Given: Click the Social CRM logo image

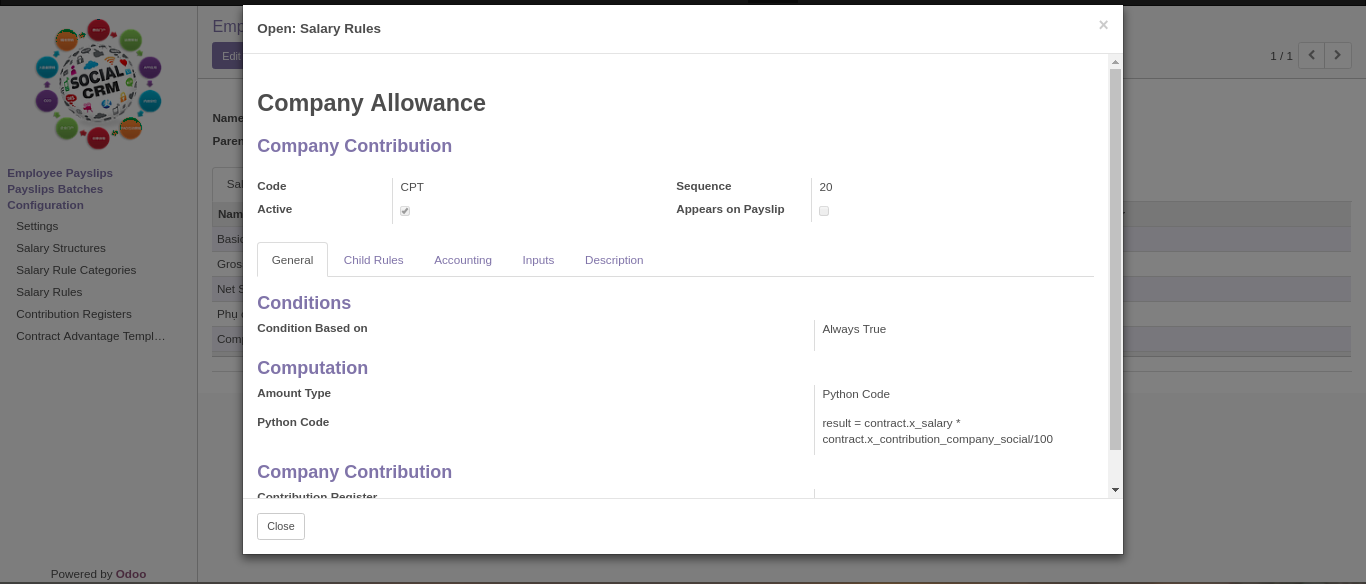Looking at the screenshot, I should (x=97, y=84).
